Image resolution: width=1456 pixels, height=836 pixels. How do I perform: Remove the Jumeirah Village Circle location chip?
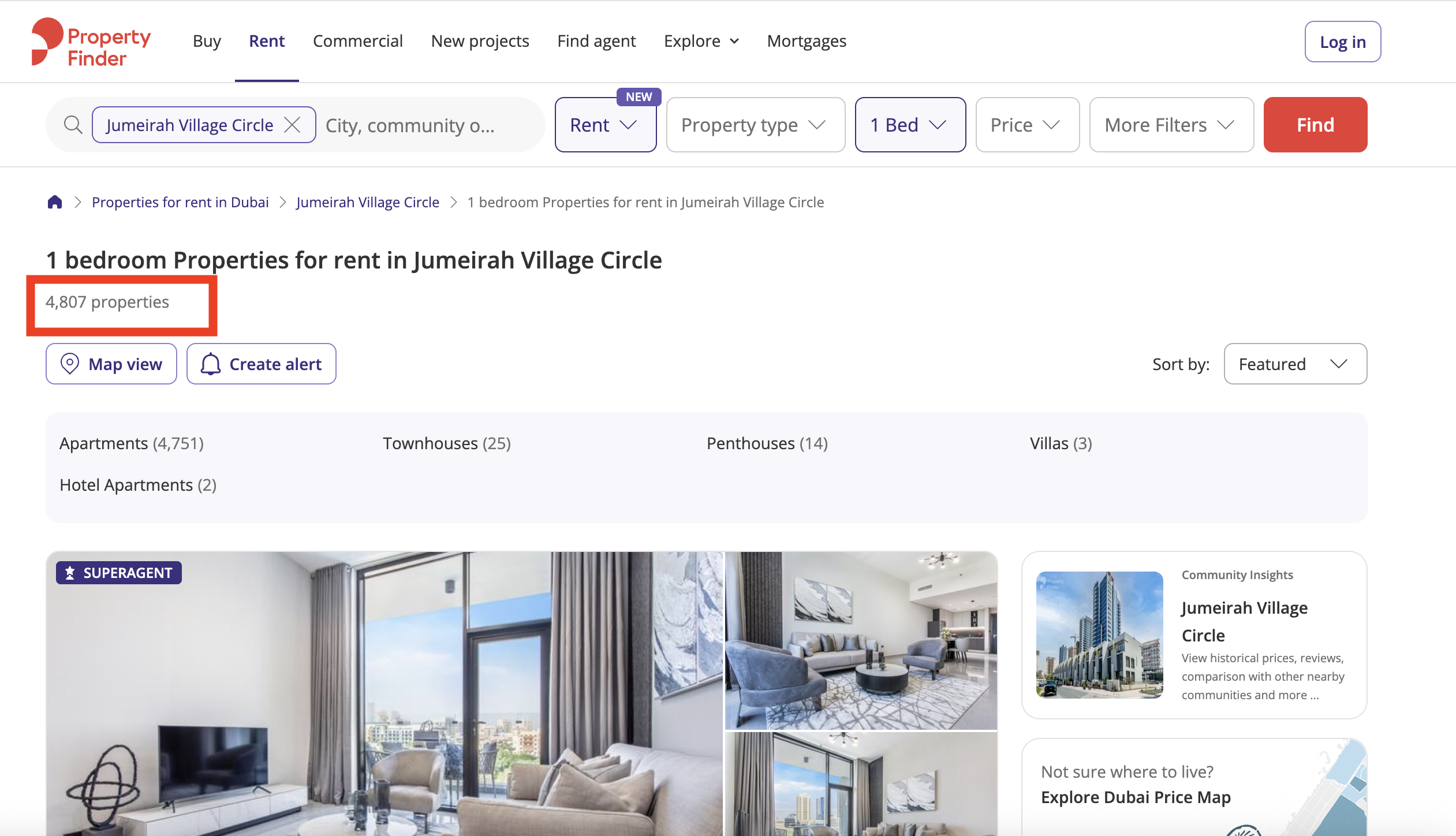click(x=293, y=125)
